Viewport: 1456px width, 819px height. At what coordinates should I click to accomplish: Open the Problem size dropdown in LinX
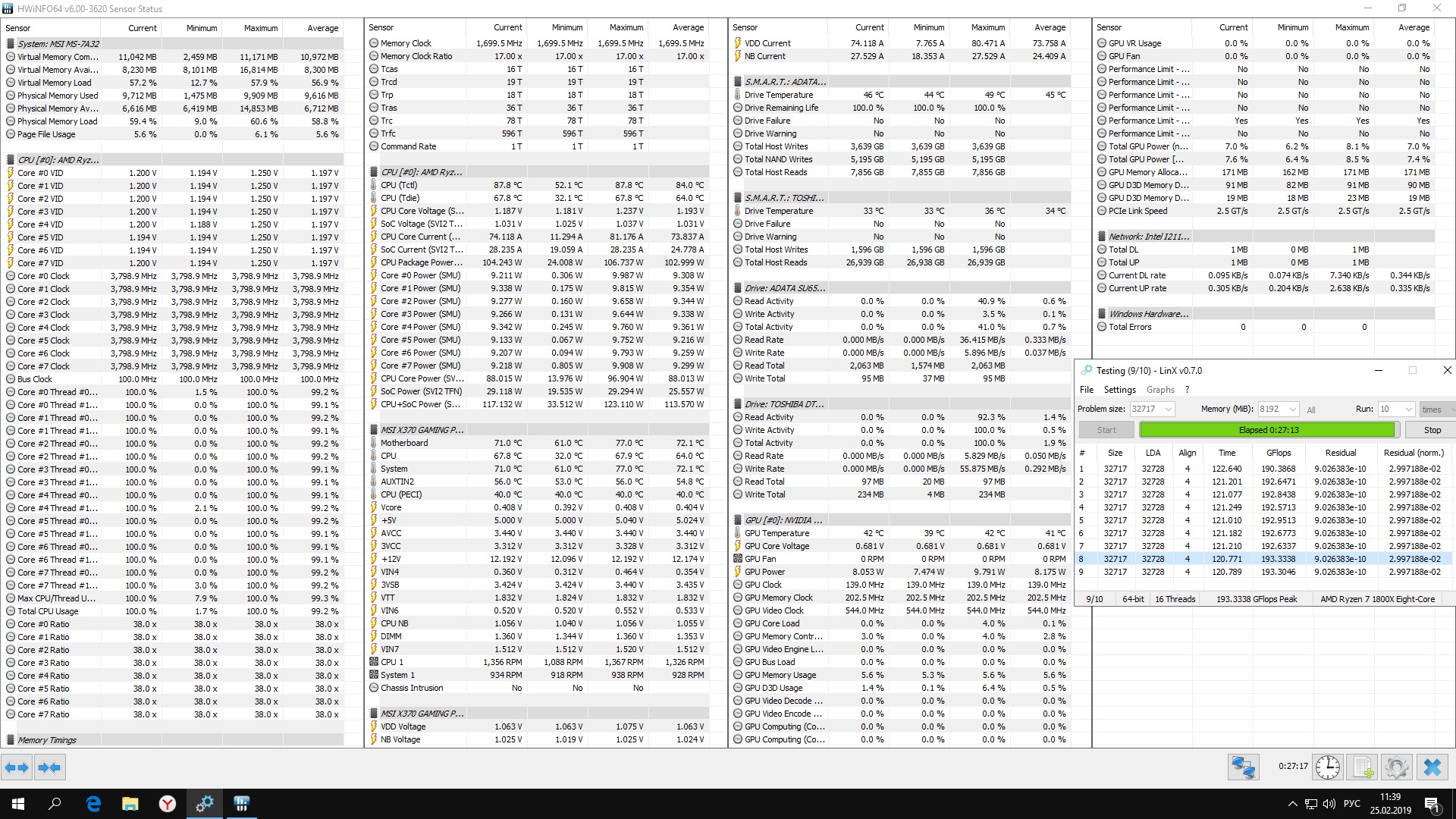point(1169,409)
